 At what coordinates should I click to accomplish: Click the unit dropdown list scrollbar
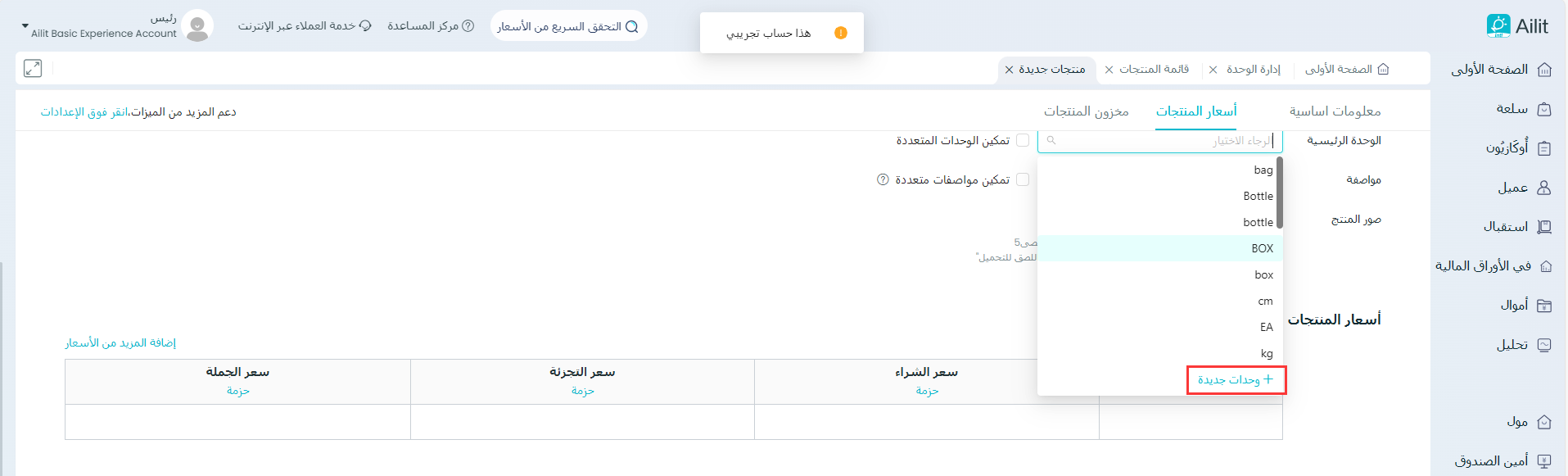point(1279,193)
